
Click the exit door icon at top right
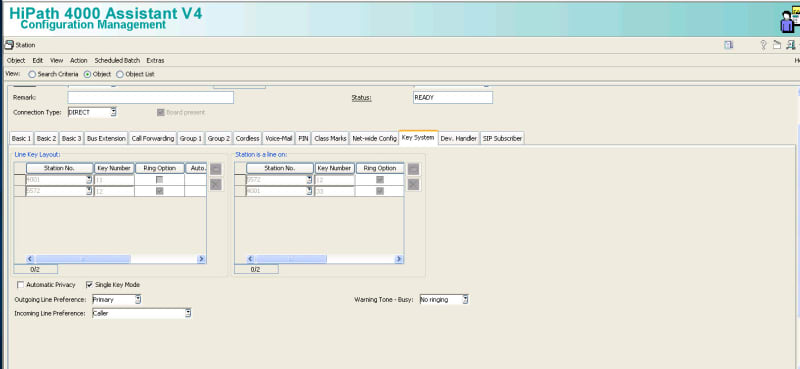790,45
